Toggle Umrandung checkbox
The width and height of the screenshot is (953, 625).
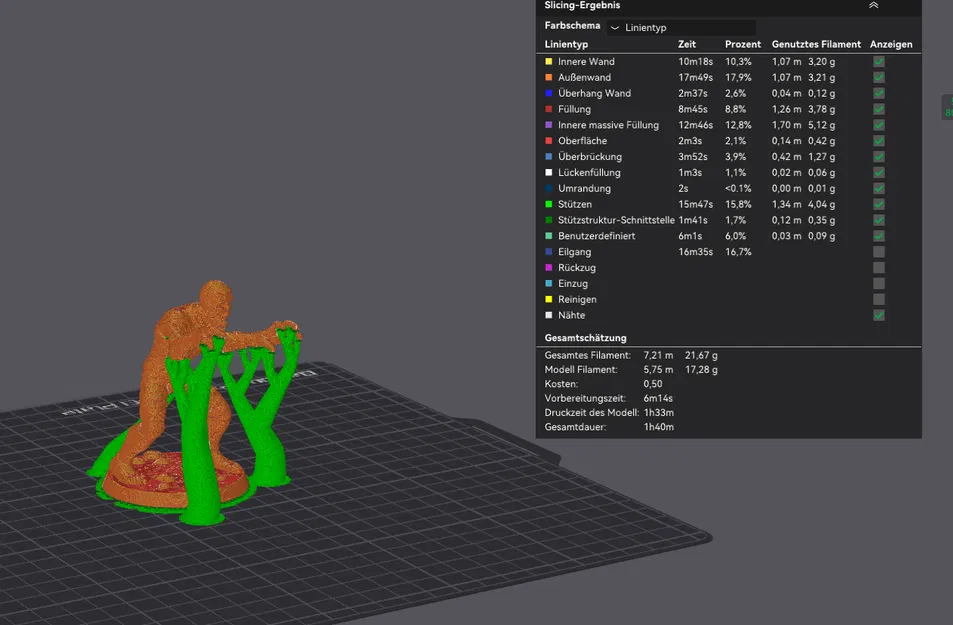tap(879, 188)
